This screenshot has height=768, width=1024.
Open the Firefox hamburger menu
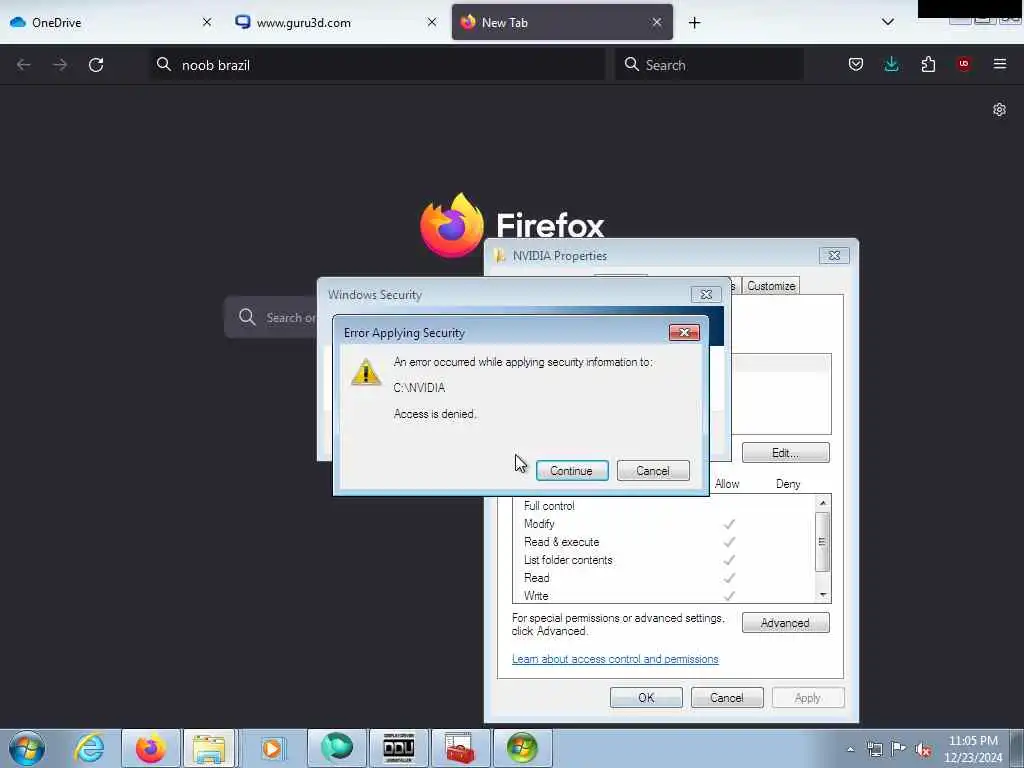click(x=1000, y=64)
